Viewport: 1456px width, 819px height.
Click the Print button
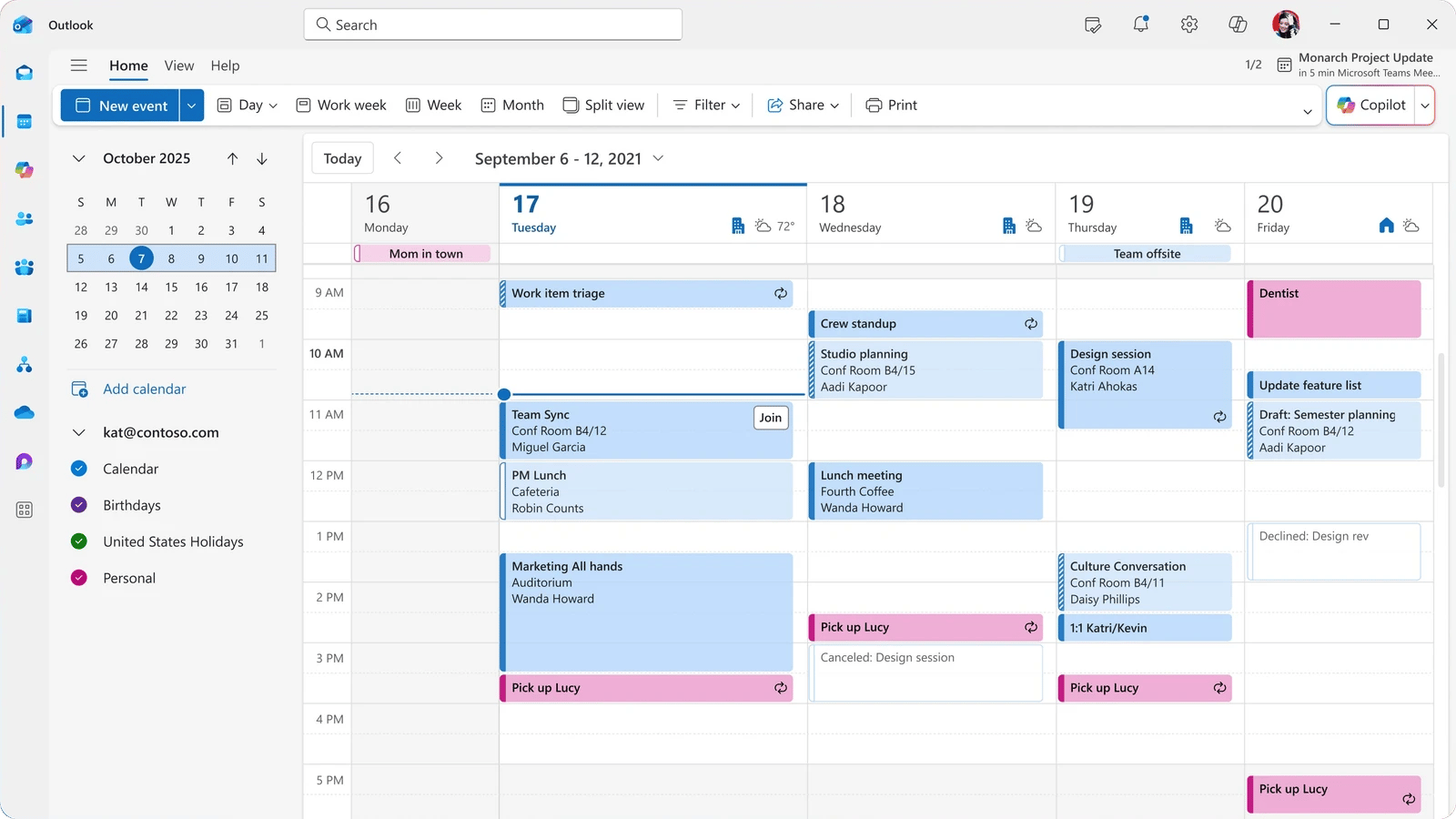coord(891,106)
